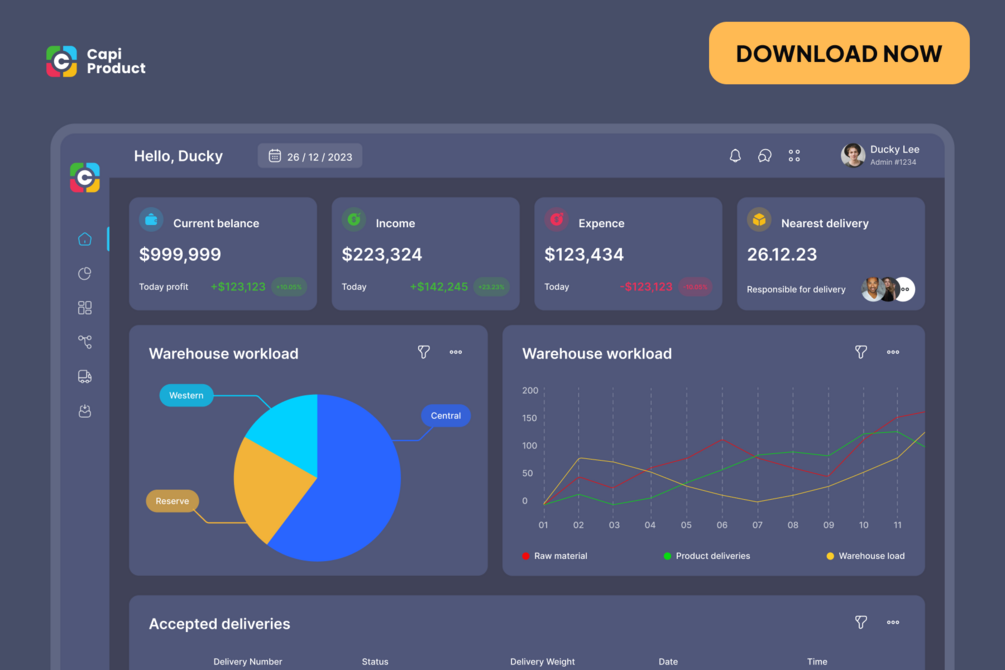Screen dimensions: 1005x670
Task: Open the Status column in Accepted deliveries
Action: pos(375,661)
